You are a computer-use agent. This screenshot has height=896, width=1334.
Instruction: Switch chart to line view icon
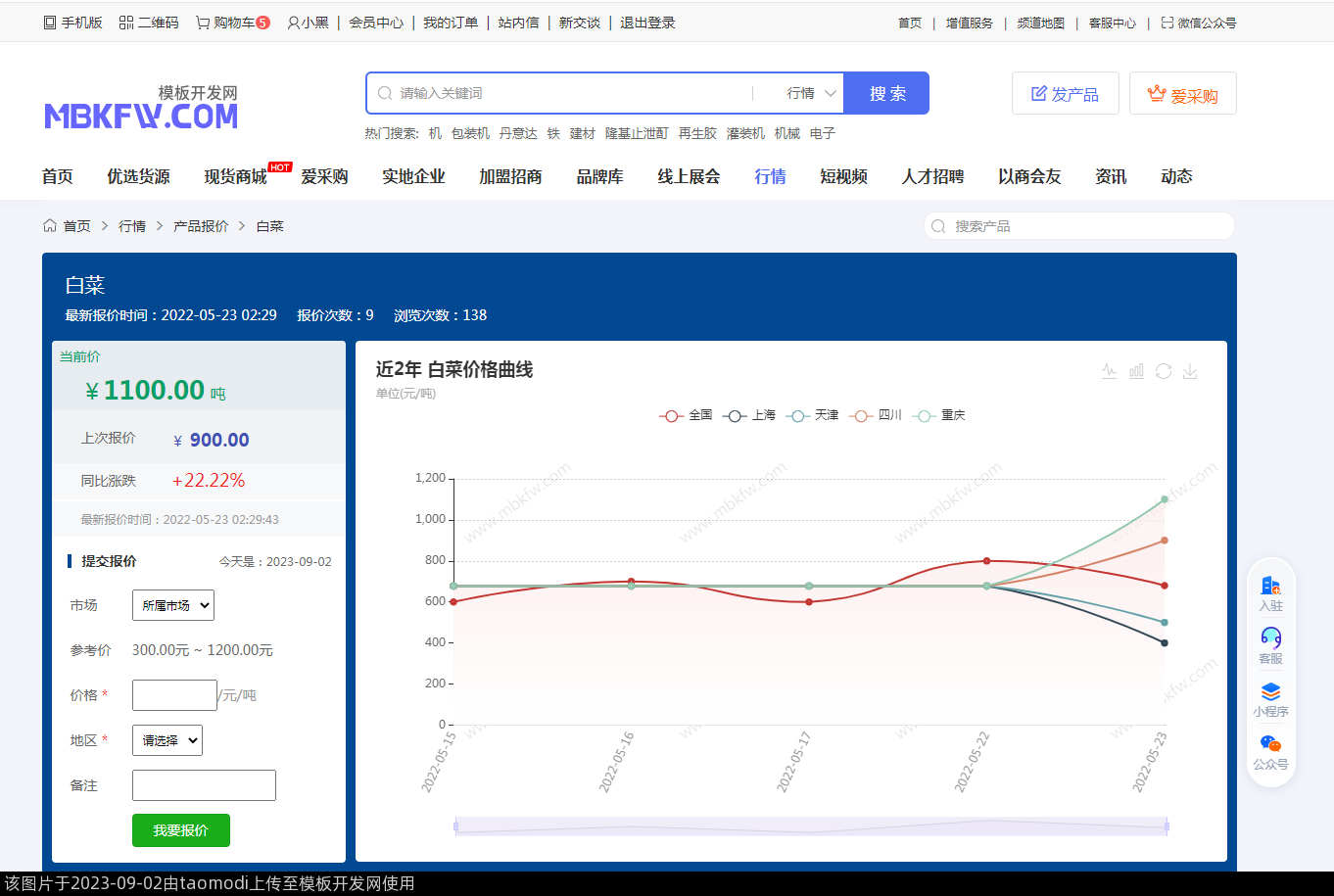click(1109, 371)
